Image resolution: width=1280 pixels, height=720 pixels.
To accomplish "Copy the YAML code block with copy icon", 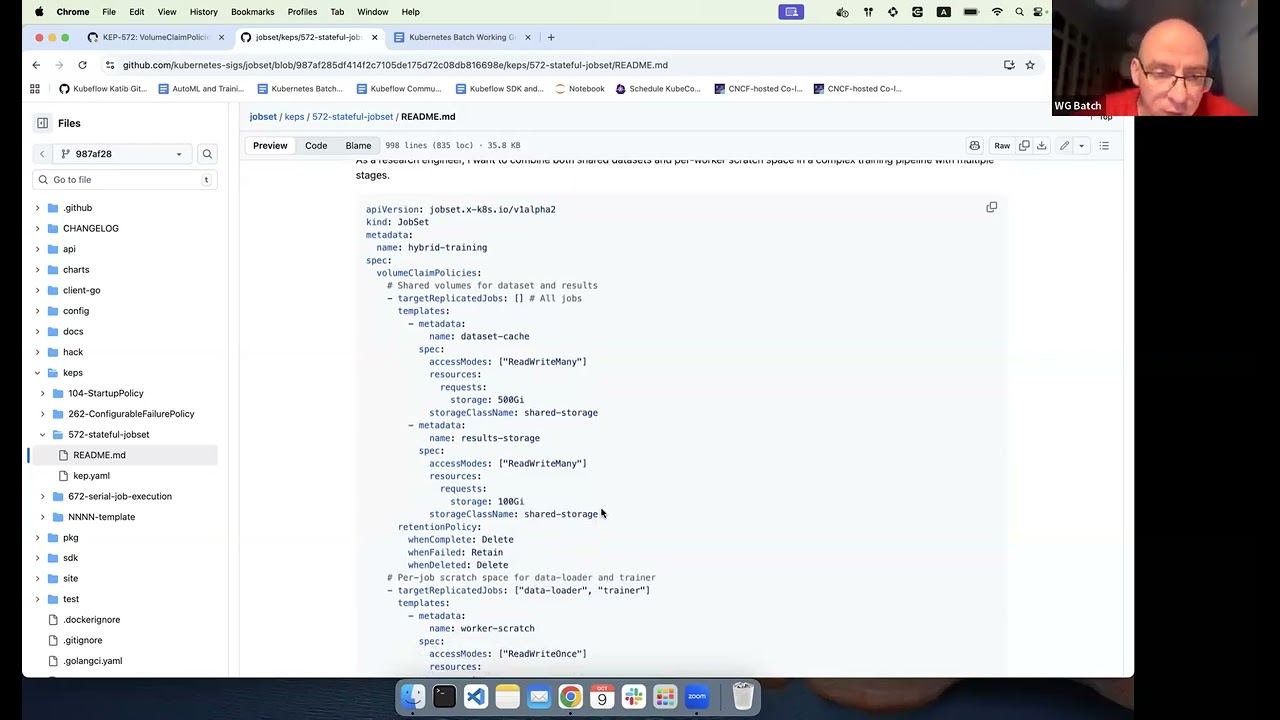I will pos(991,207).
